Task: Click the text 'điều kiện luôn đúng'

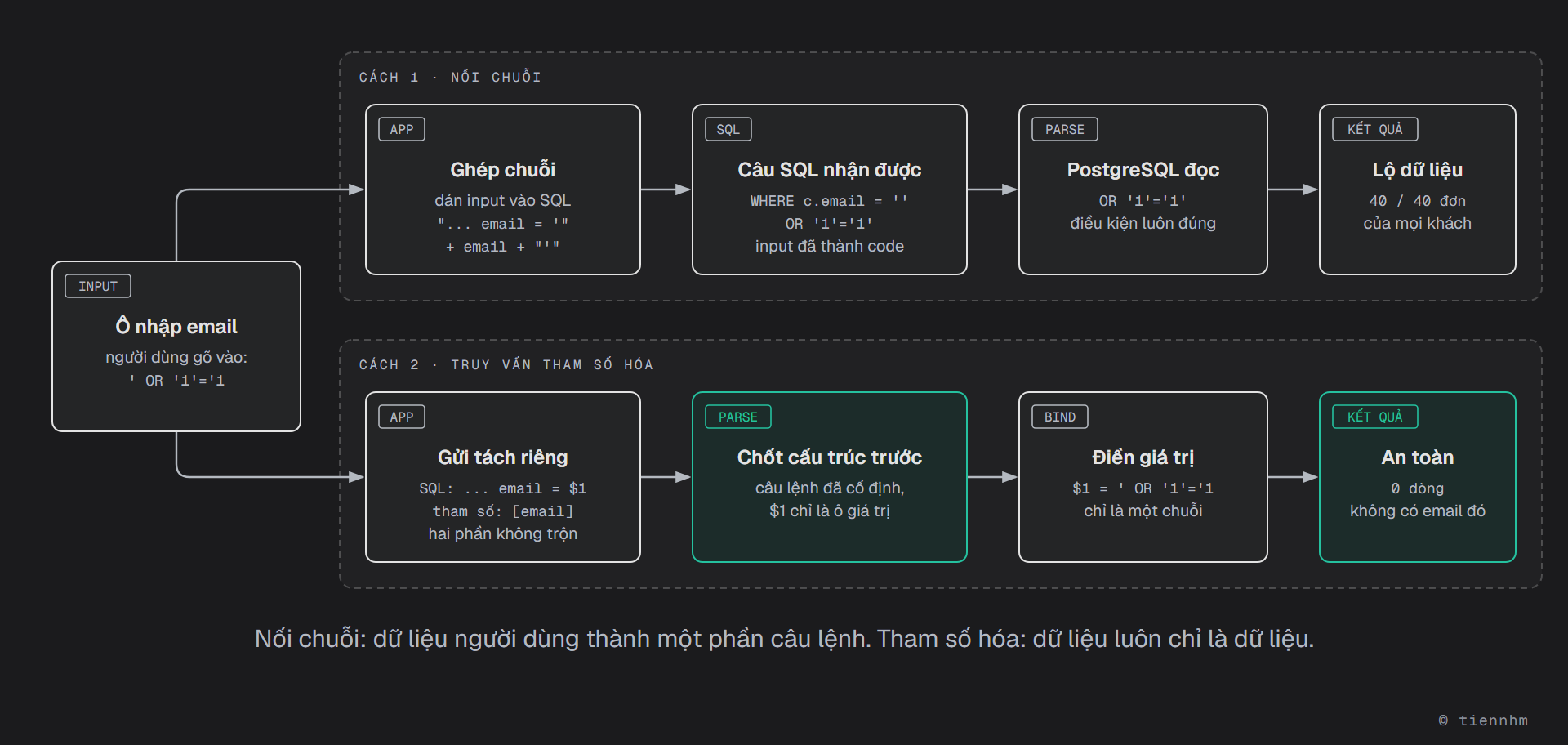Action: coord(1143,223)
